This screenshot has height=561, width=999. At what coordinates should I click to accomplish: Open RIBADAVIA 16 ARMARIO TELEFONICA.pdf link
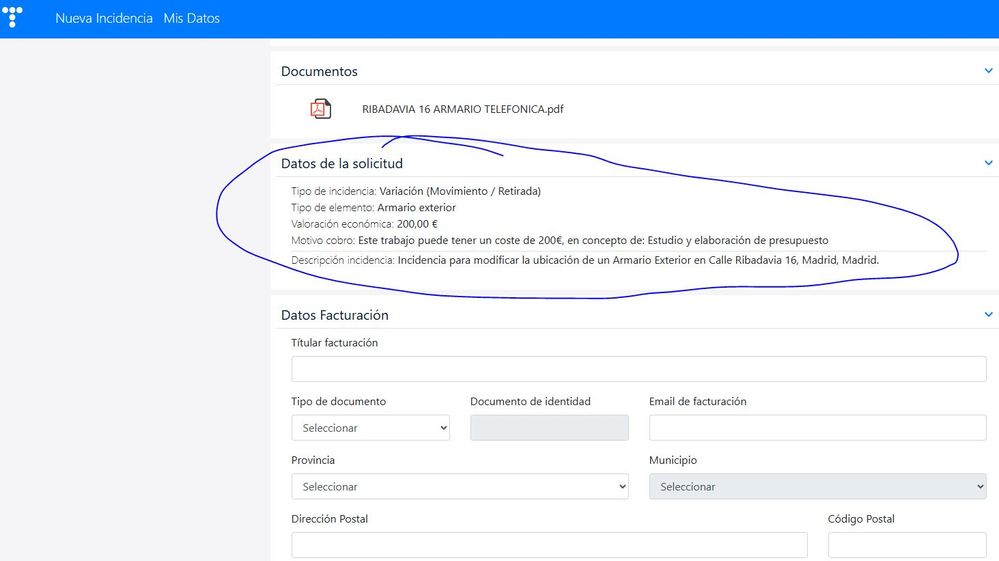pyautogui.click(x=462, y=109)
